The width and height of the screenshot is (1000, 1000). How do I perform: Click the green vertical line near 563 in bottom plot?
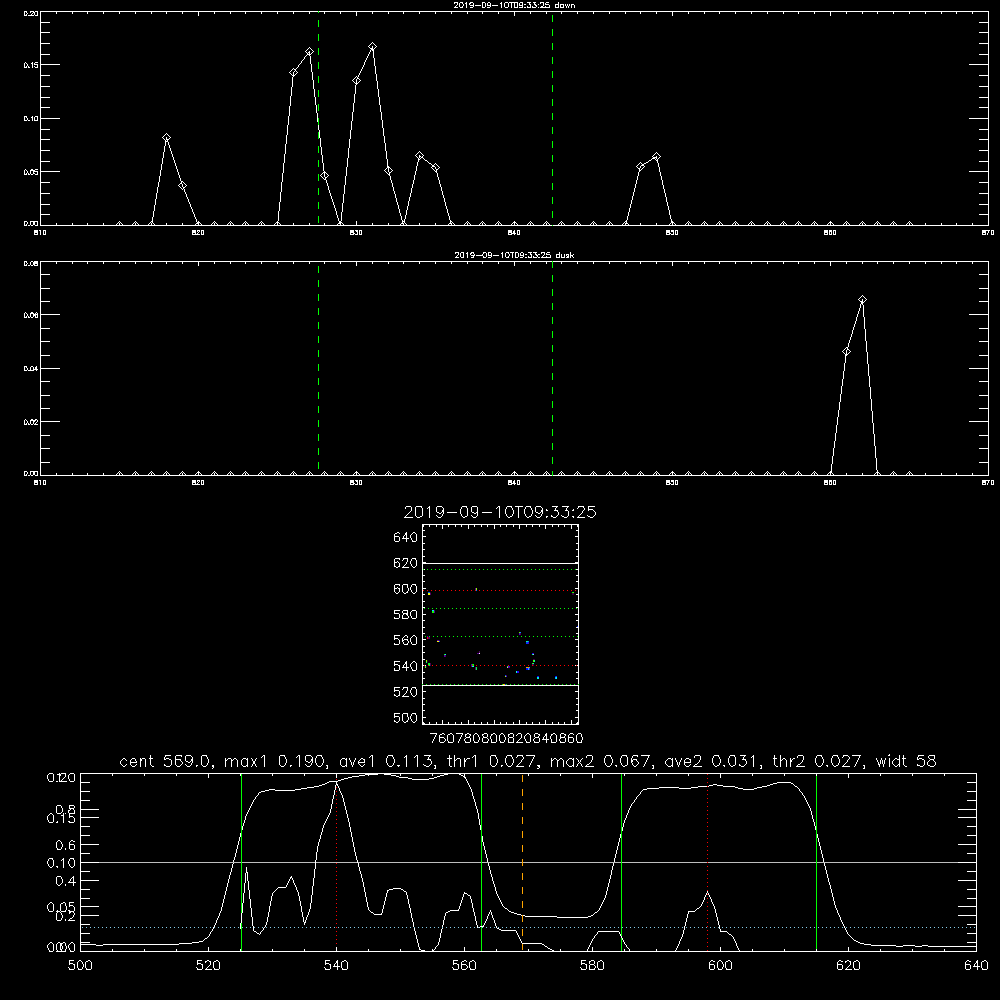[x=482, y=862]
